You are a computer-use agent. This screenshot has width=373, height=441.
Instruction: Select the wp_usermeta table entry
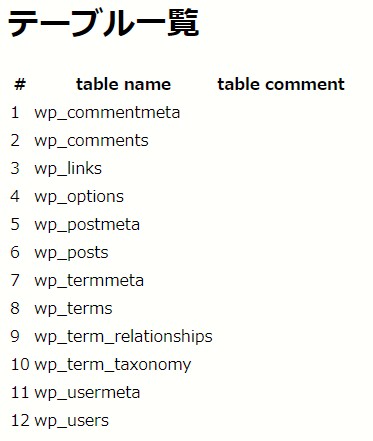(87, 393)
